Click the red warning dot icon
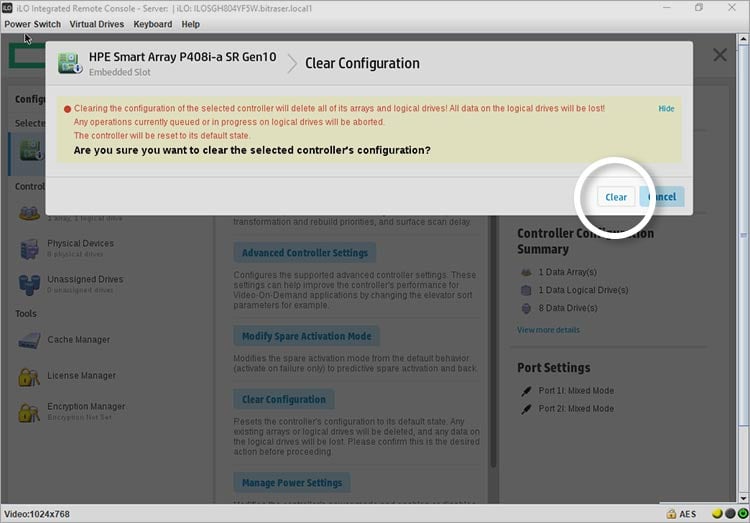Screen dimensions: 750x523 (x=67, y=109)
